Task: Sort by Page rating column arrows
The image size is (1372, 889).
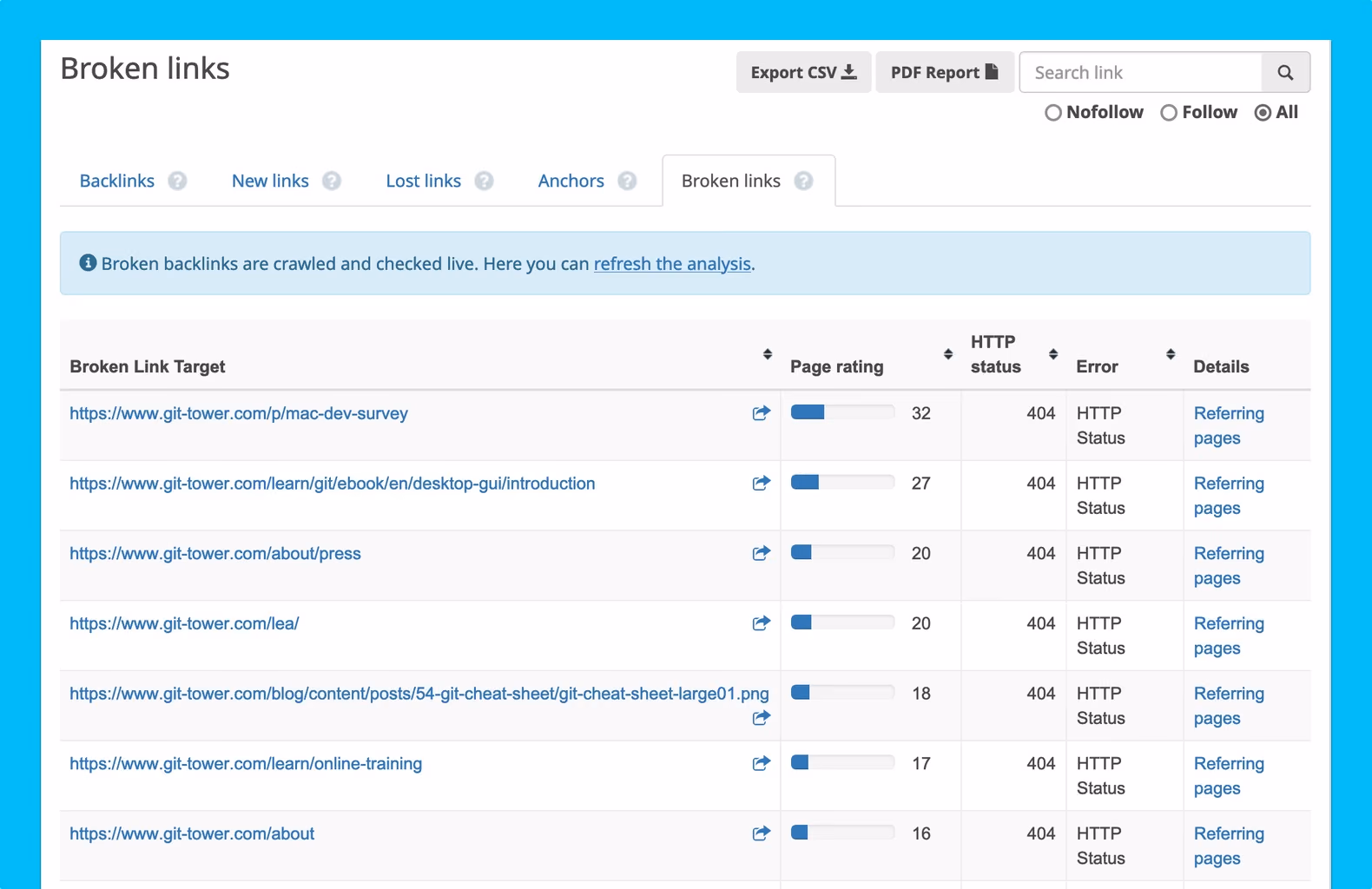Action: click(x=948, y=354)
